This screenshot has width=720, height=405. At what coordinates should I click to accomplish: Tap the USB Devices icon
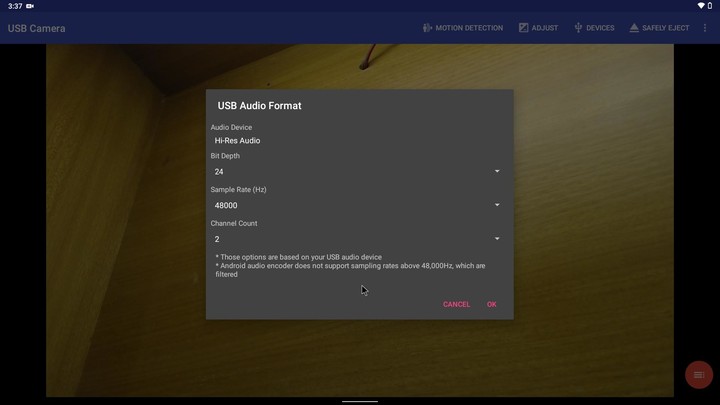pyautogui.click(x=578, y=28)
